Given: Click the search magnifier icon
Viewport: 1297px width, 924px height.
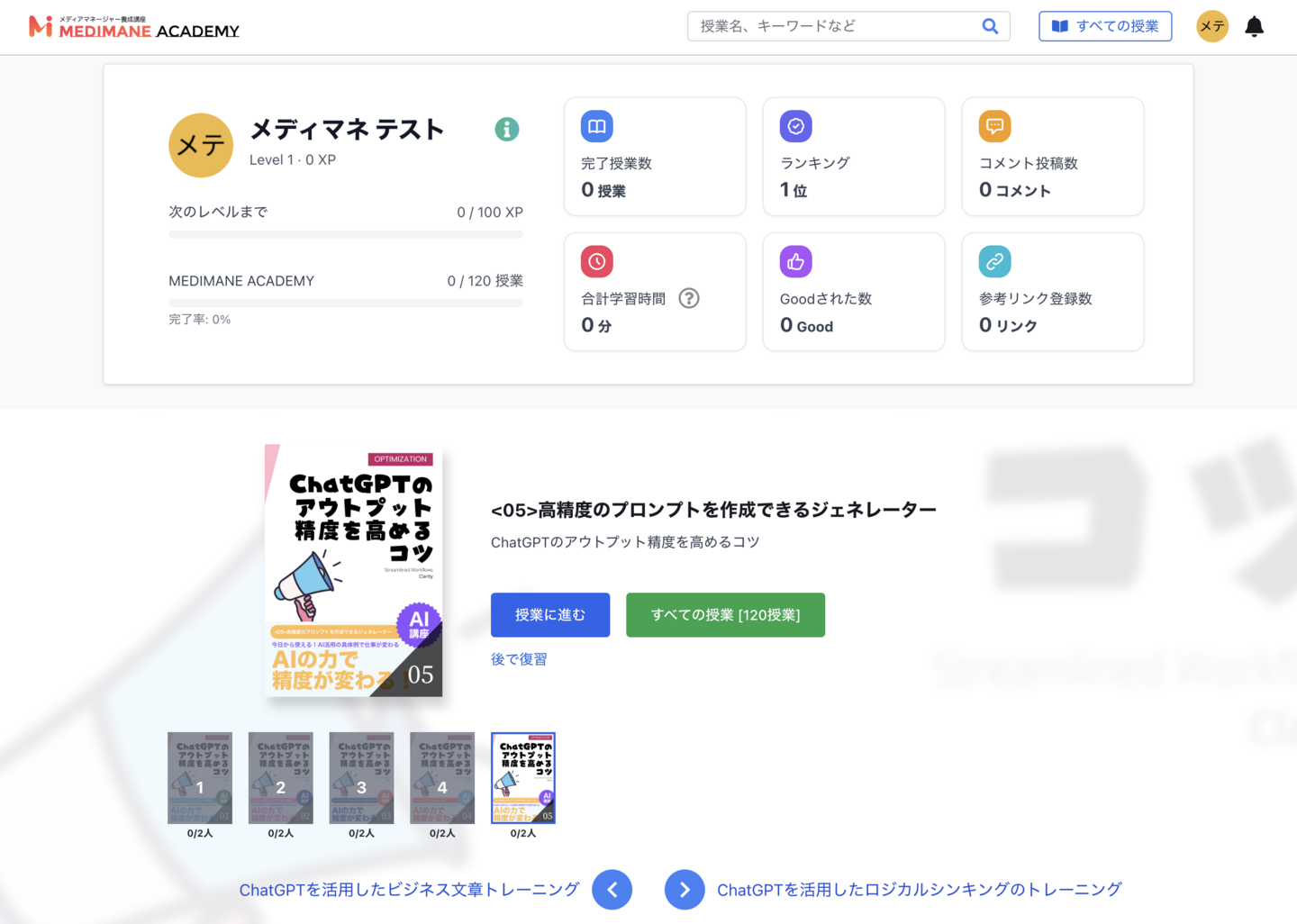Looking at the screenshot, I should click(x=990, y=26).
